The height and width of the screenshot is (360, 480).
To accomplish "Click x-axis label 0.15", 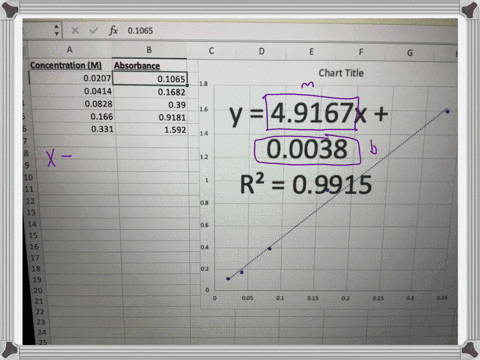I will click(313, 298).
